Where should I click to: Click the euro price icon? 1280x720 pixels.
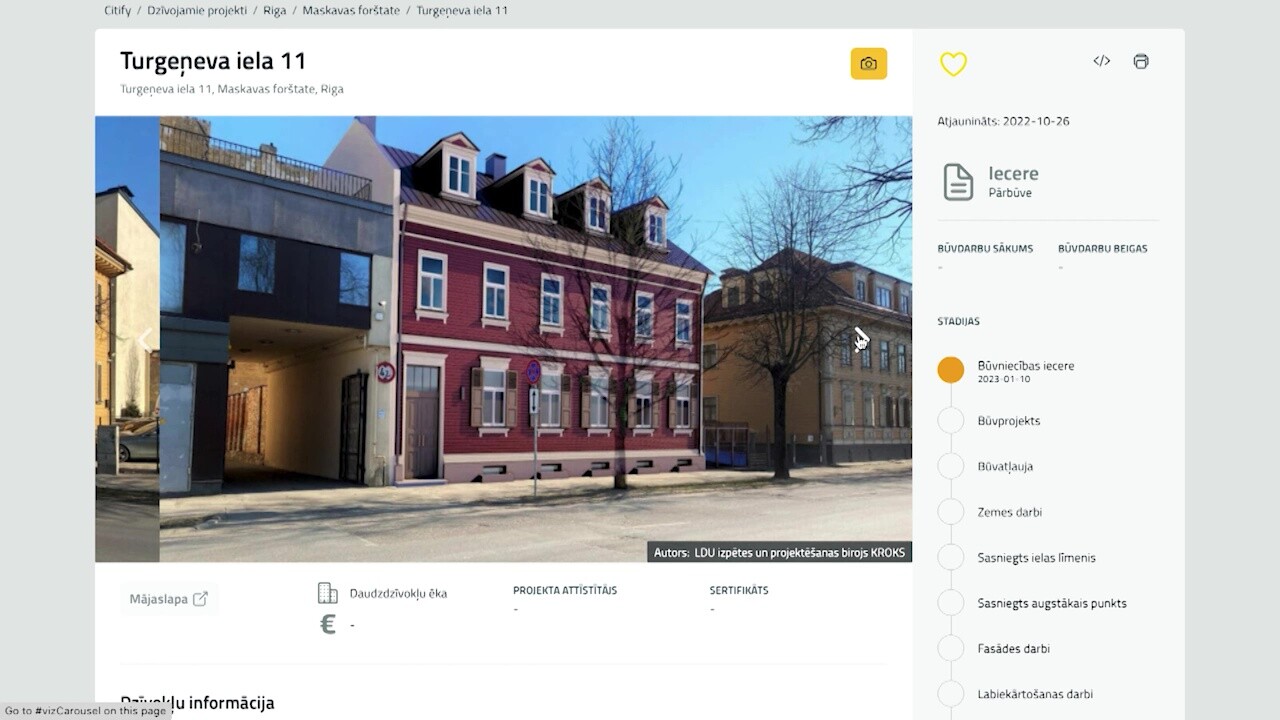tap(327, 625)
